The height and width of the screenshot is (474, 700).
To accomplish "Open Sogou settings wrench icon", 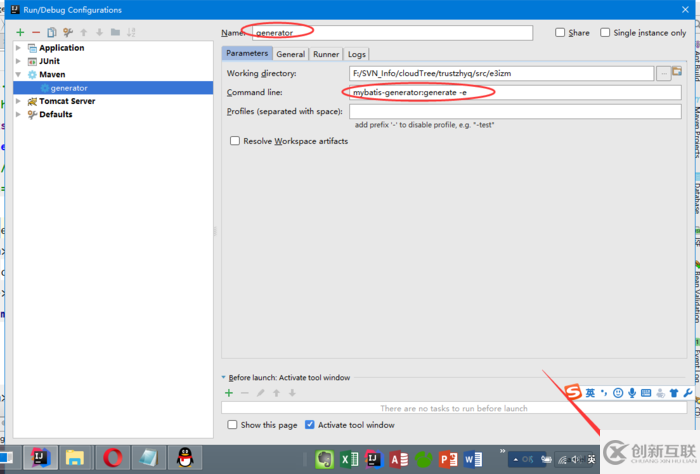I will coord(688,393).
